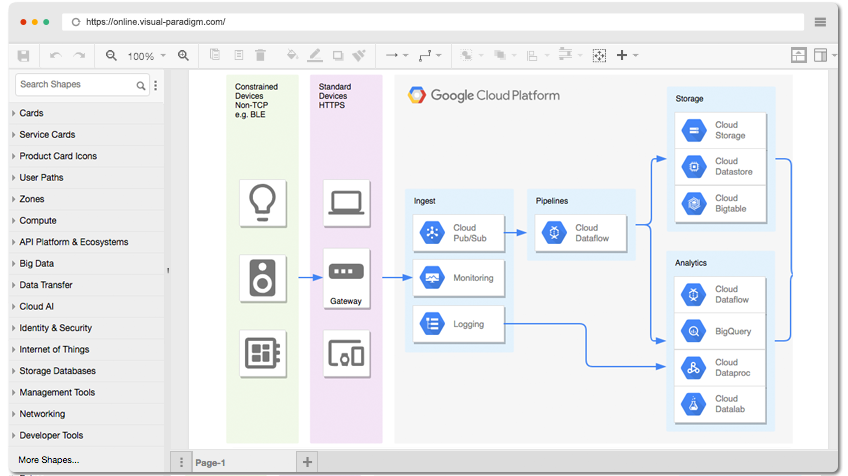Redo the last action
The image size is (848, 476).
click(x=80, y=56)
